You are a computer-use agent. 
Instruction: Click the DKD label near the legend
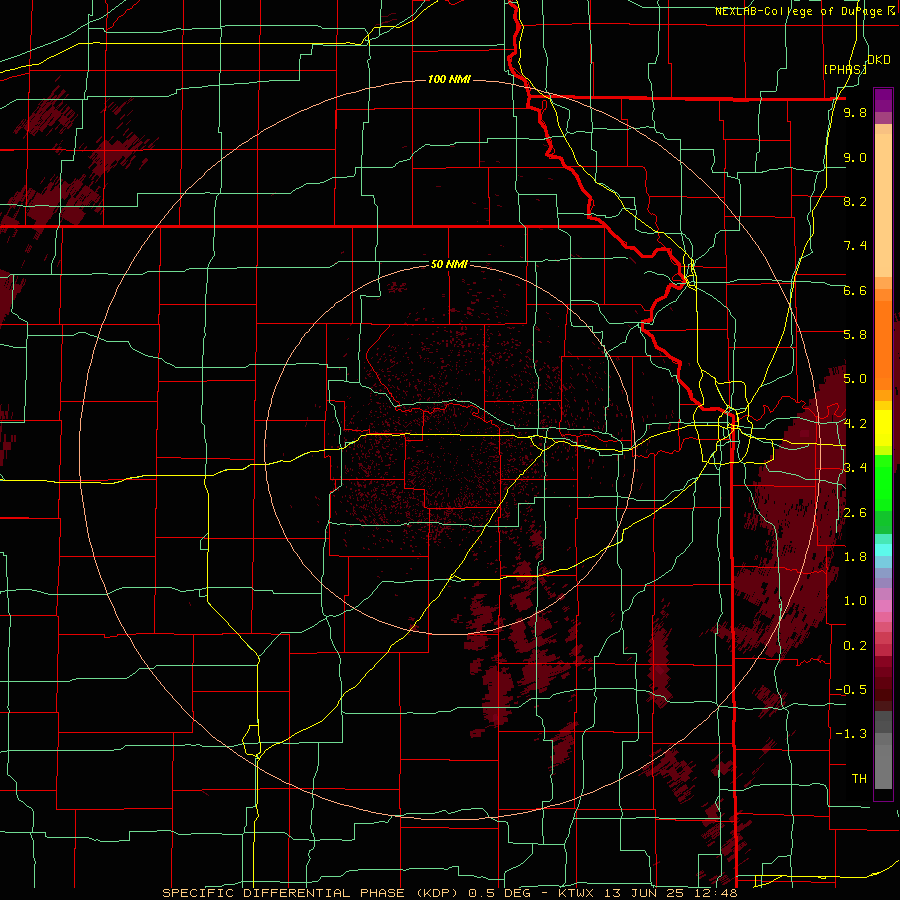[x=878, y=60]
